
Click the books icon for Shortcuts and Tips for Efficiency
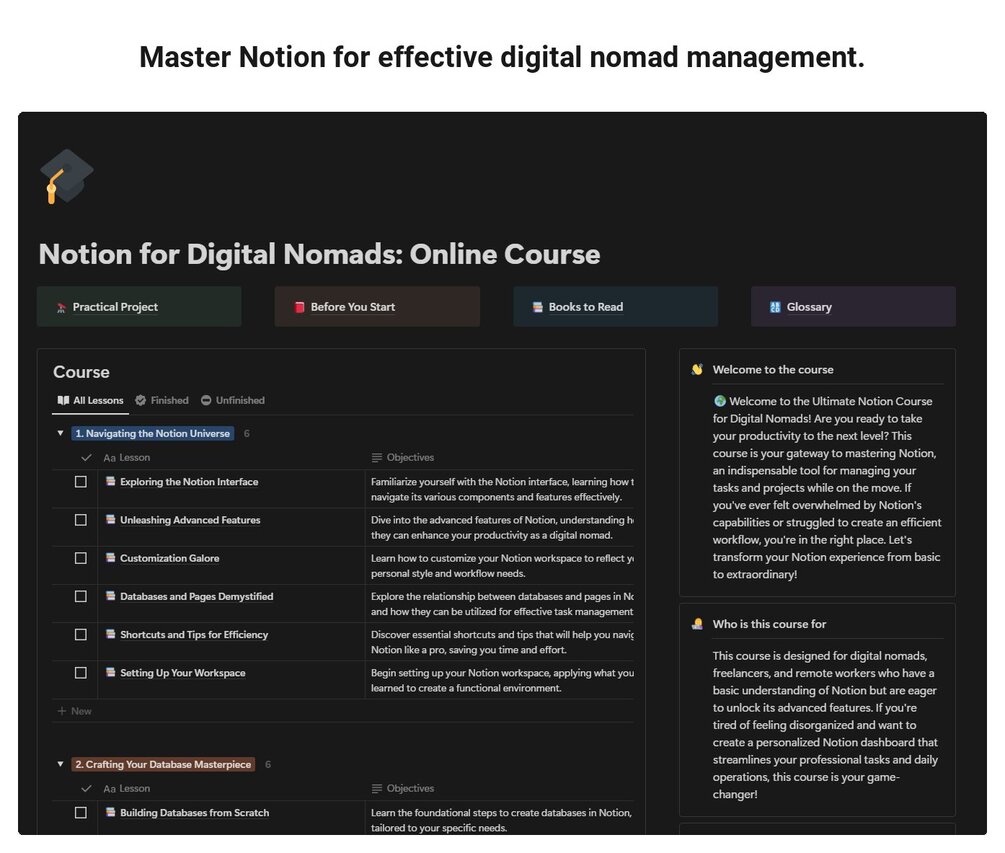pyautogui.click(x=111, y=634)
